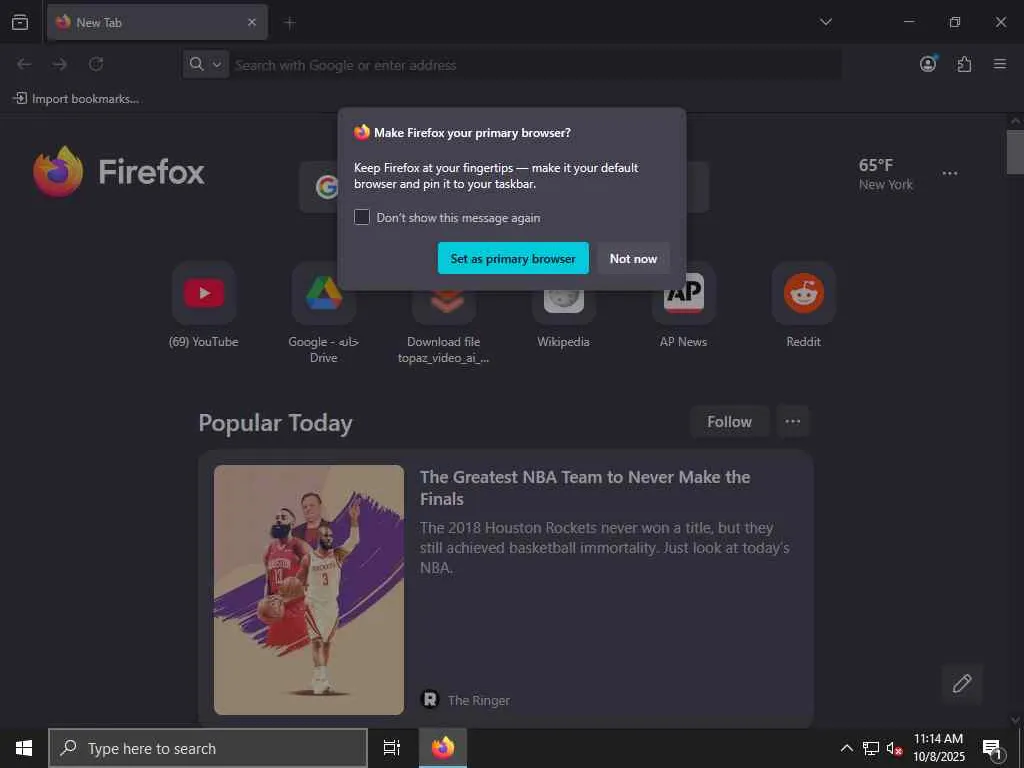The height and width of the screenshot is (768, 1024).
Task: Open Task View on the taskbar
Action: coord(392,748)
